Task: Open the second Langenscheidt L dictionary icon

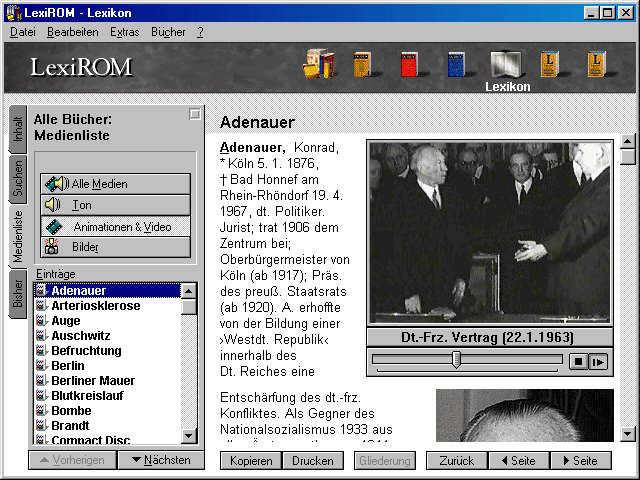Action: tap(596, 64)
